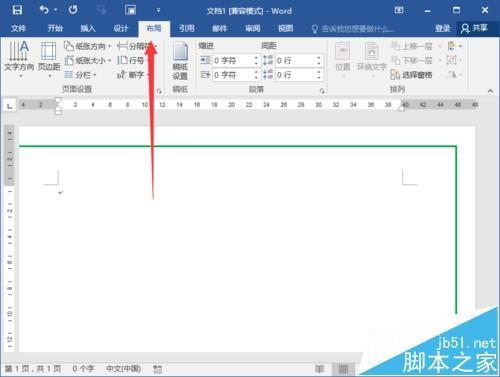Viewport: 500px width, 377px height.
Task: Click 环绕文字 wrap text button
Action: click(x=372, y=60)
